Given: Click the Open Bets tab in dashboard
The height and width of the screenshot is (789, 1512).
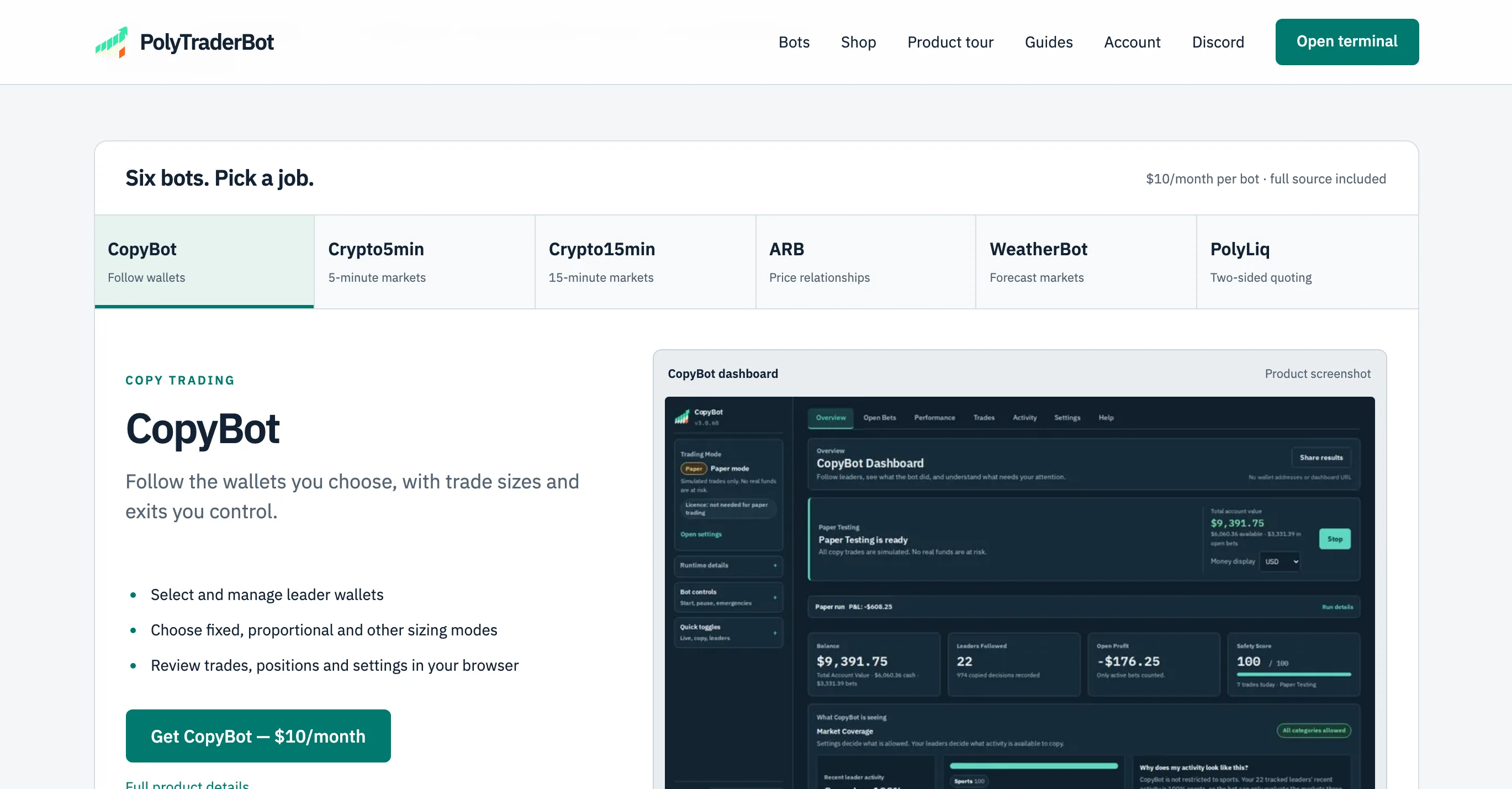Looking at the screenshot, I should click(879, 417).
